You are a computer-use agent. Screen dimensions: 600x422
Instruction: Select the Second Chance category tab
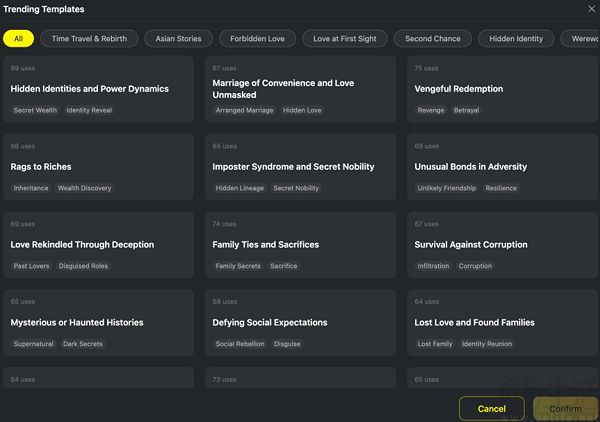tap(433, 39)
